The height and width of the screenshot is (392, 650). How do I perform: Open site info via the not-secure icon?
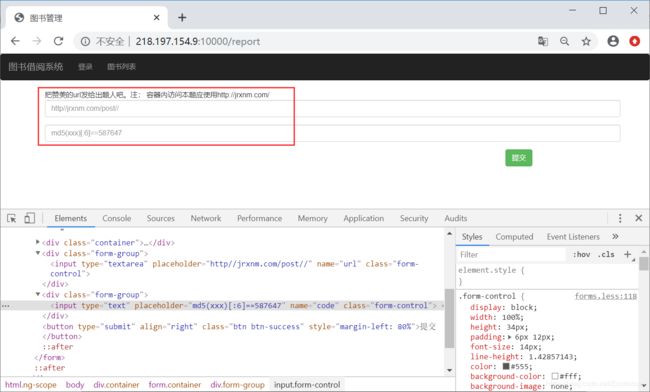click(x=85, y=41)
